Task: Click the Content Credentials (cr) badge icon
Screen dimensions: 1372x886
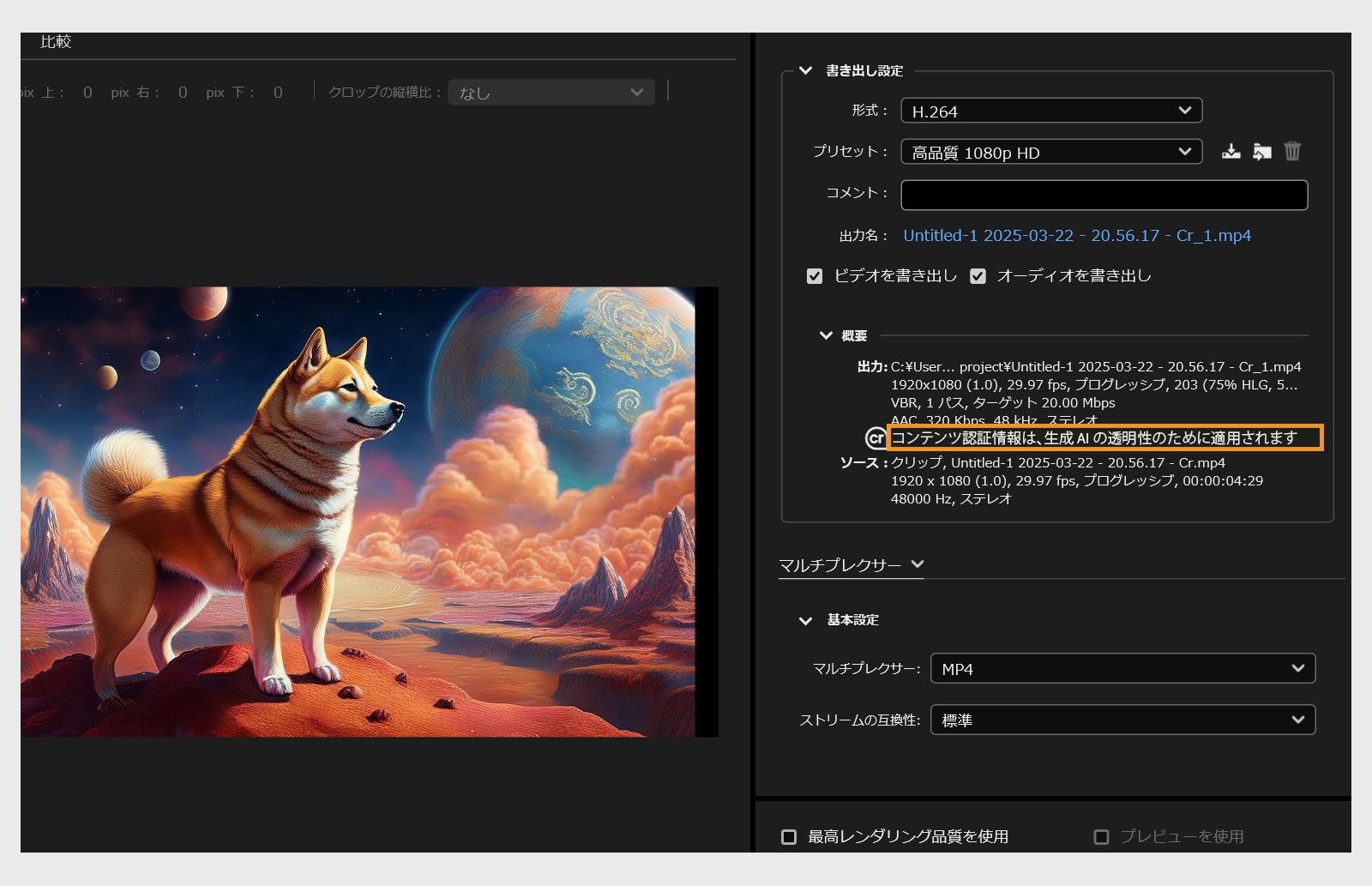Action: tap(874, 438)
